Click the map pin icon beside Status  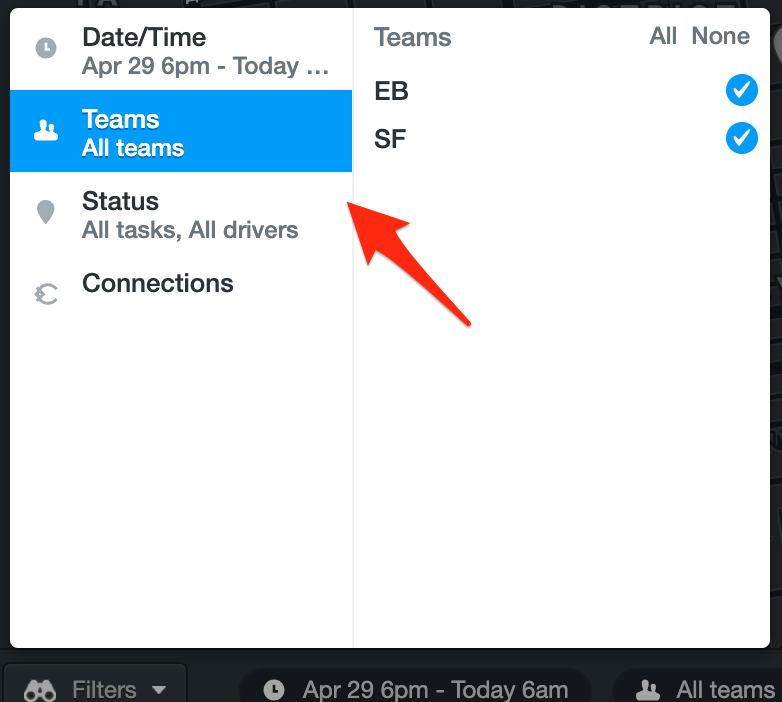[46, 212]
